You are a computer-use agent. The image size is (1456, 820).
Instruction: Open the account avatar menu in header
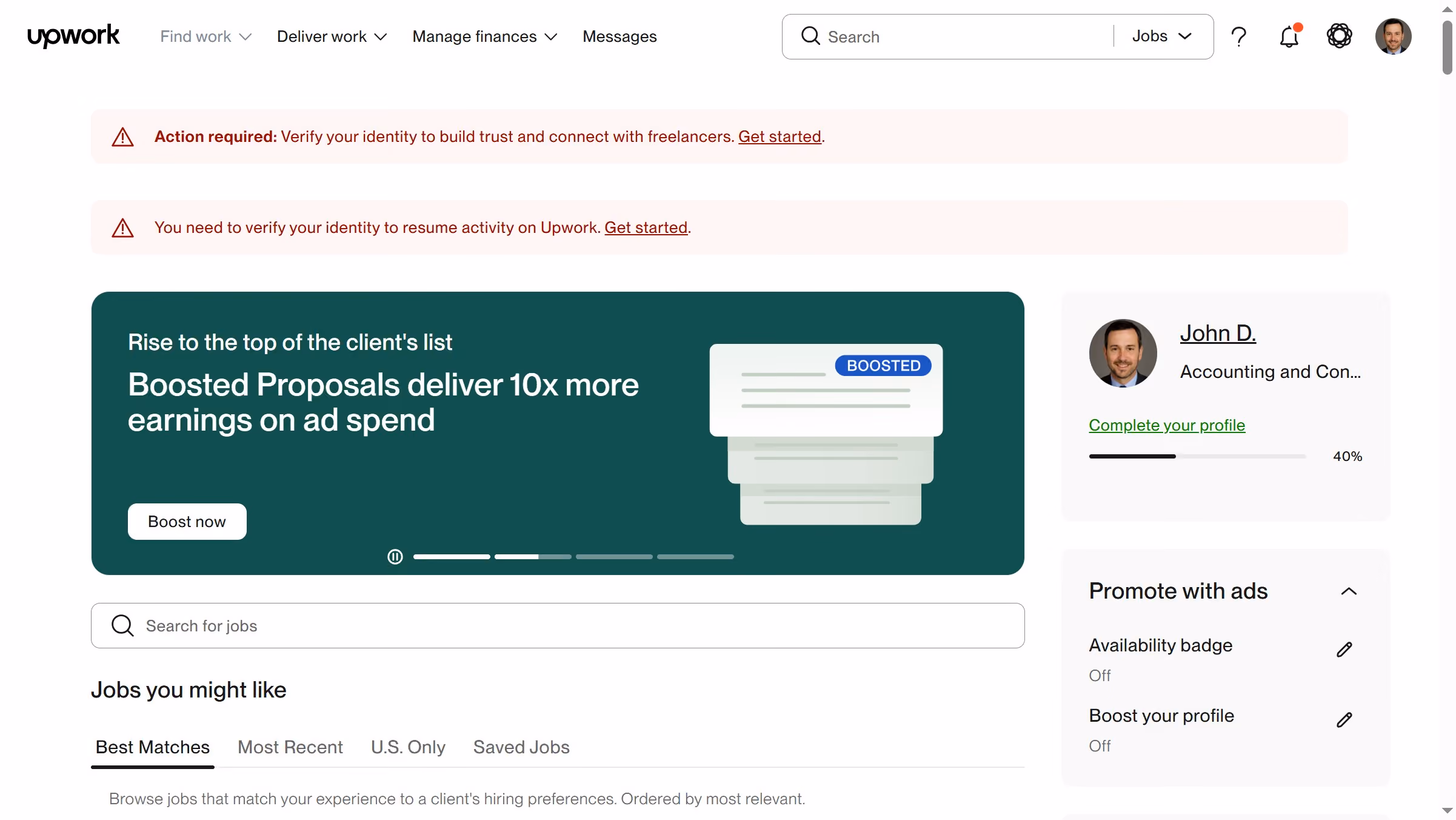(x=1393, y=36)
